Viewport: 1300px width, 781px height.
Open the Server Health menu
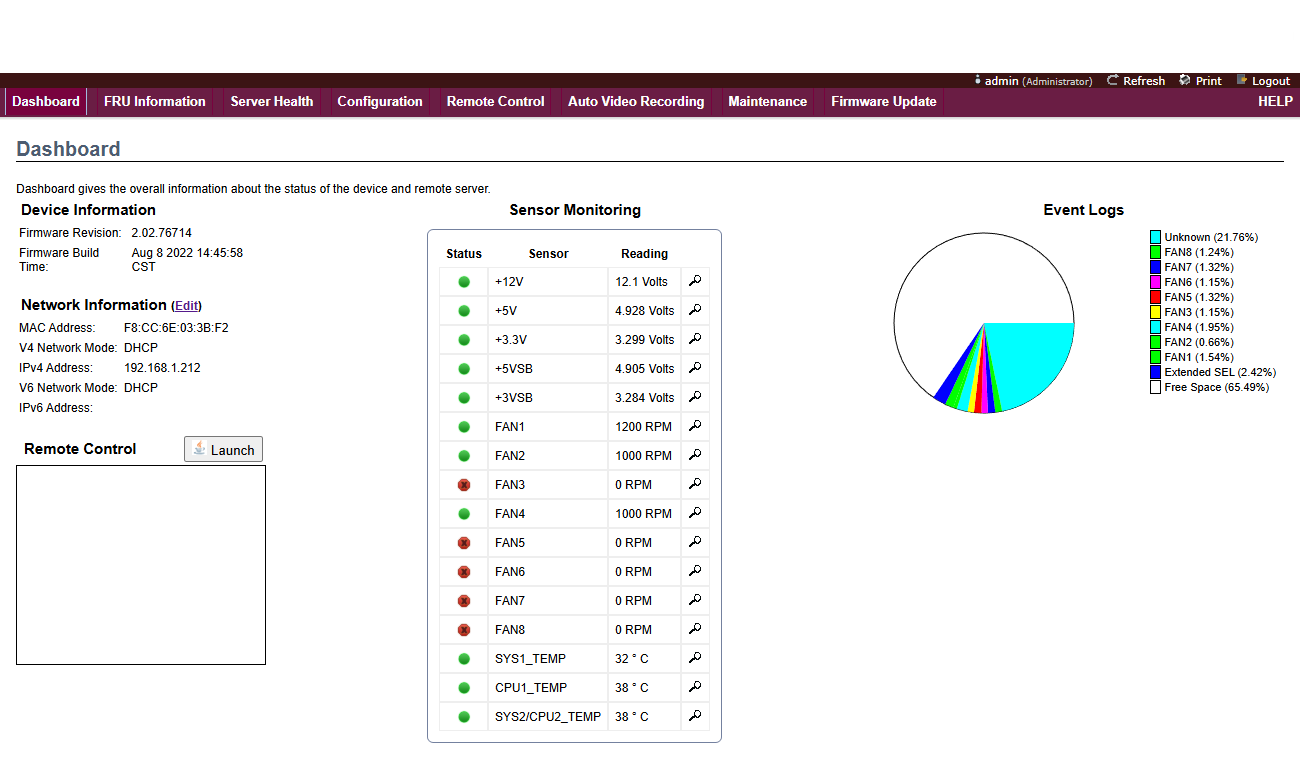(271, 101)
